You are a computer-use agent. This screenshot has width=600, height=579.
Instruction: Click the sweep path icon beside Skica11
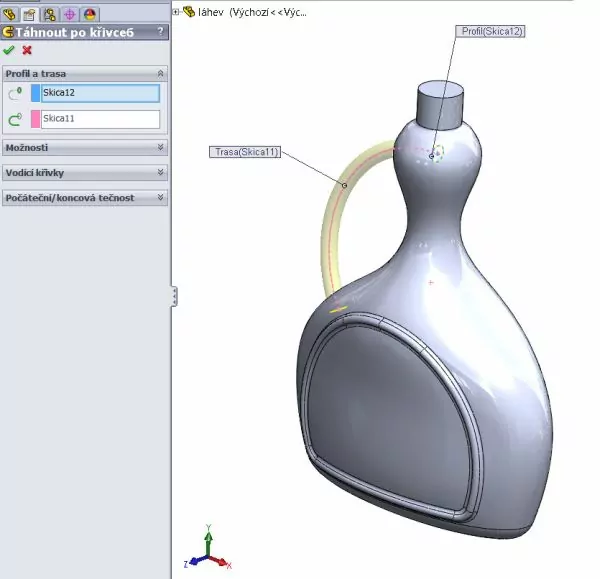click(15, 119)
